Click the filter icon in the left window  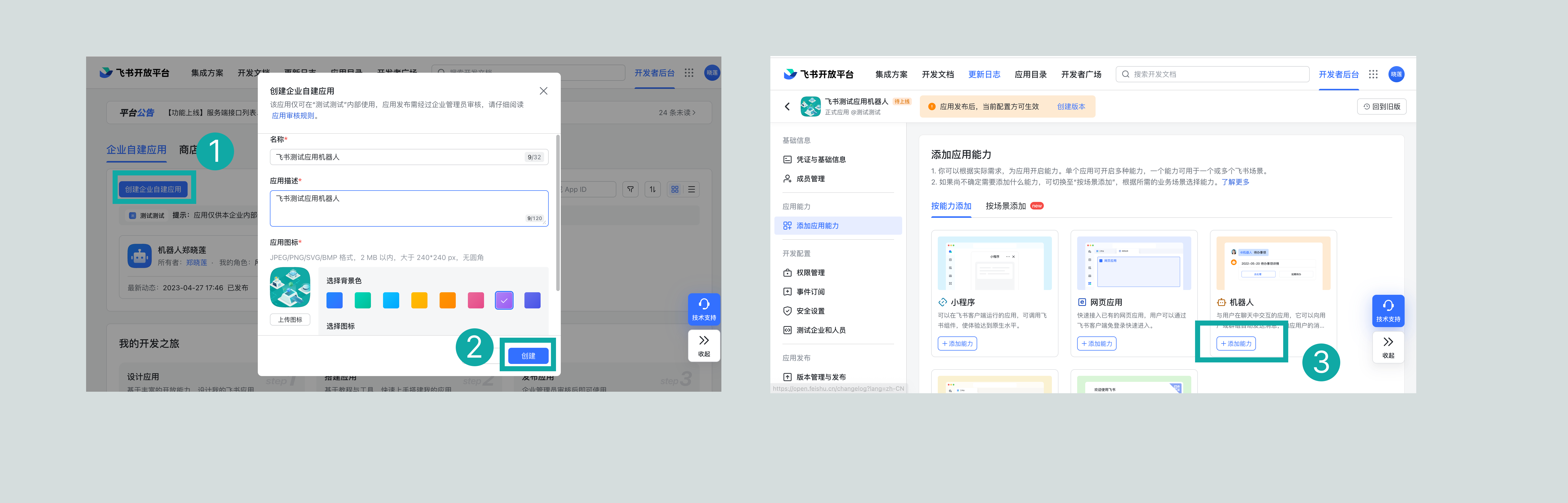(631, 189)
